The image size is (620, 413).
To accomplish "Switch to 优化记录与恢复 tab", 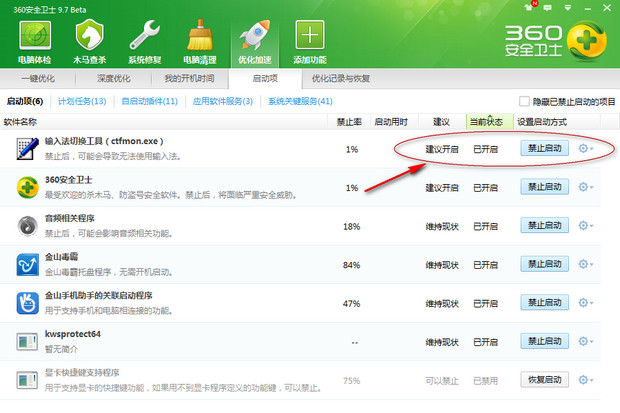I will (341, 78).
